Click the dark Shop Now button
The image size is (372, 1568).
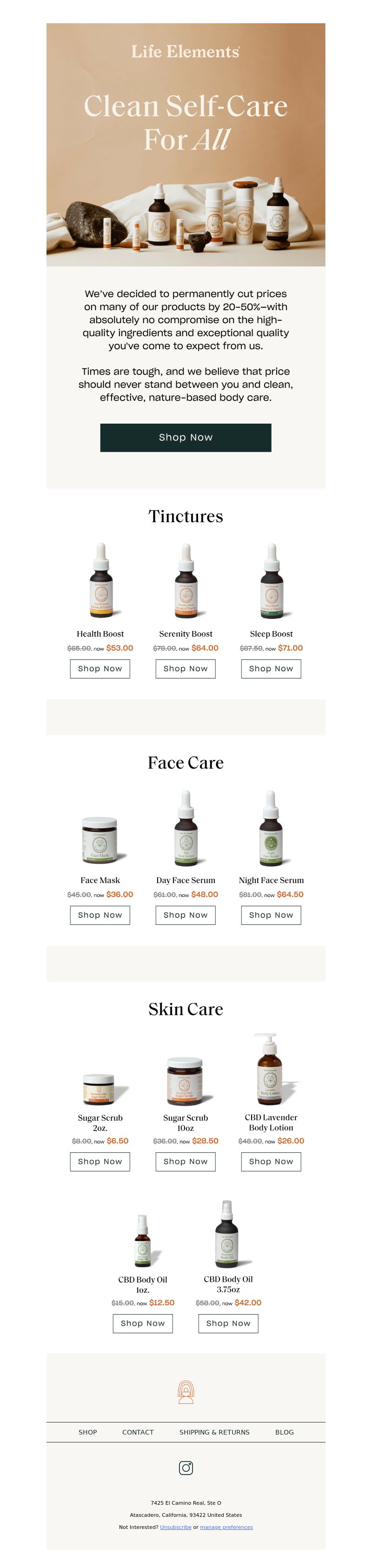point(186,438)
